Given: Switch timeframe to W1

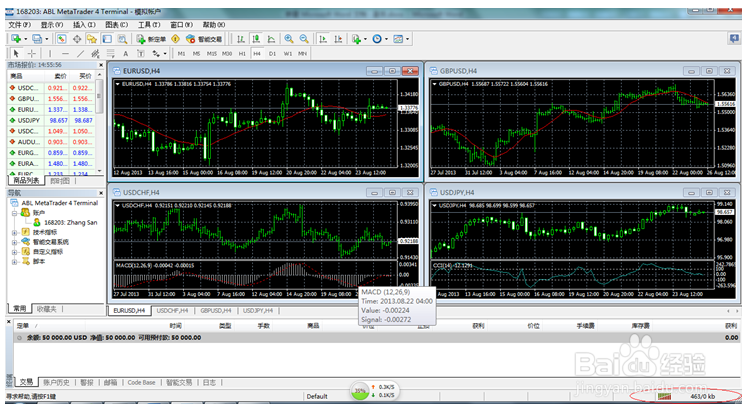Looking at the screenshot, I should tap(288, 53).
